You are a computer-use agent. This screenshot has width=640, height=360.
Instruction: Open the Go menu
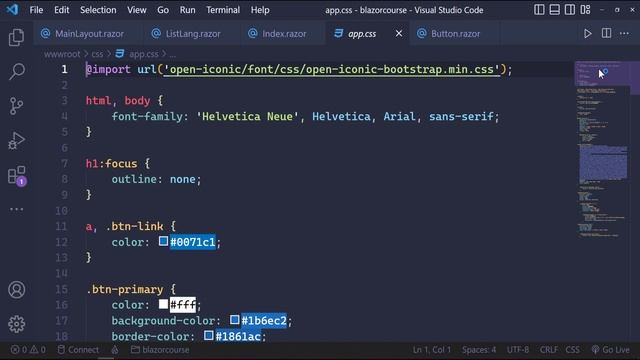[x=163, y=10]
